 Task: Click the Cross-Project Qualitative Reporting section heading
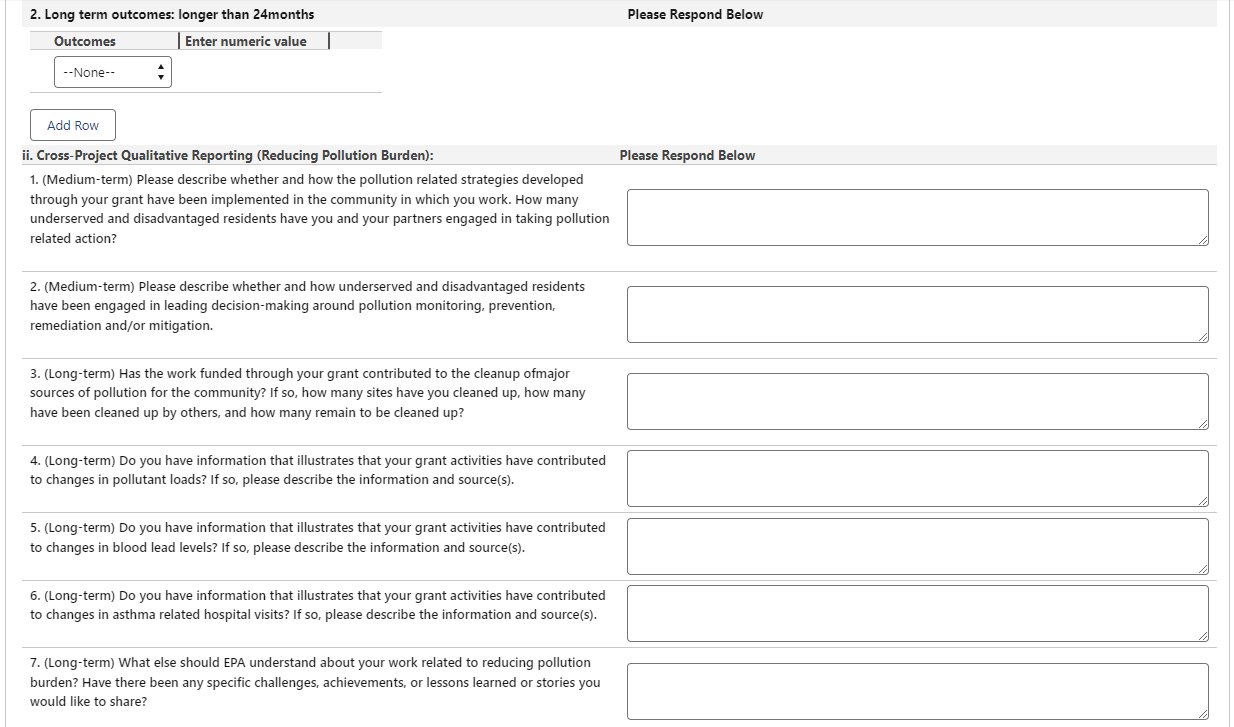pyautogui.click(x=227, y=156)
